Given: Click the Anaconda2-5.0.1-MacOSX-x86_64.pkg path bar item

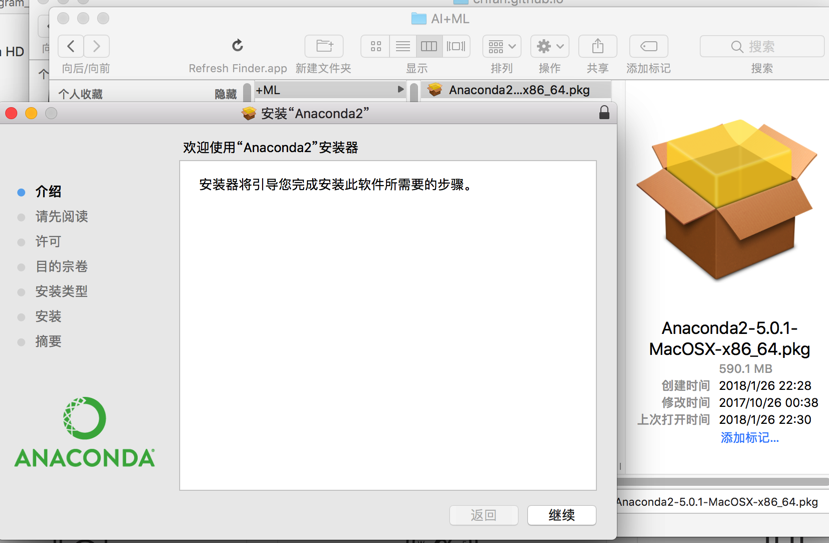Looking at the screenshot, I should pos(717,502).
